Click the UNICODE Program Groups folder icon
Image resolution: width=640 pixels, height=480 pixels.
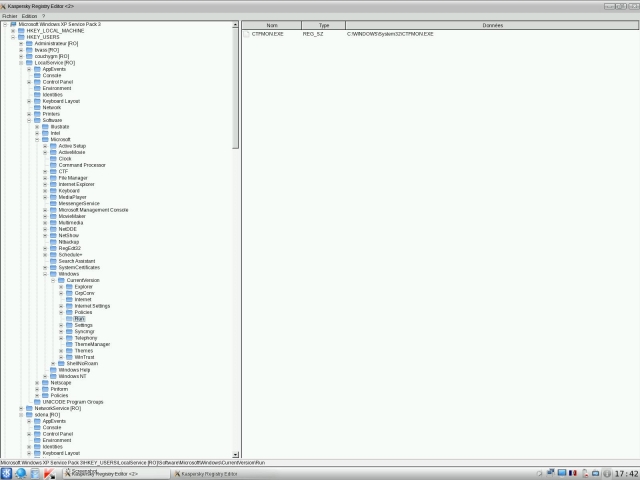tap(37, 402)
